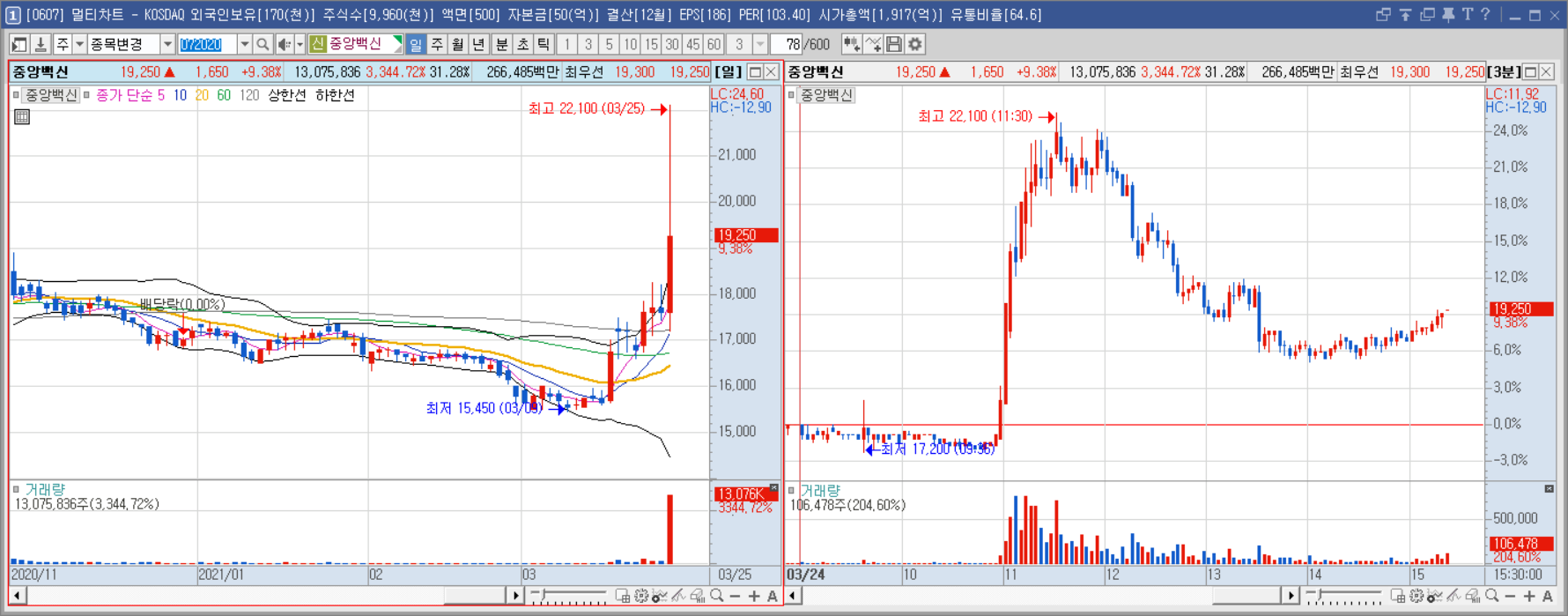Select the 15 minute interval button
The height and width of the screenshot is (616, 1568).
(x=651, y=44)
